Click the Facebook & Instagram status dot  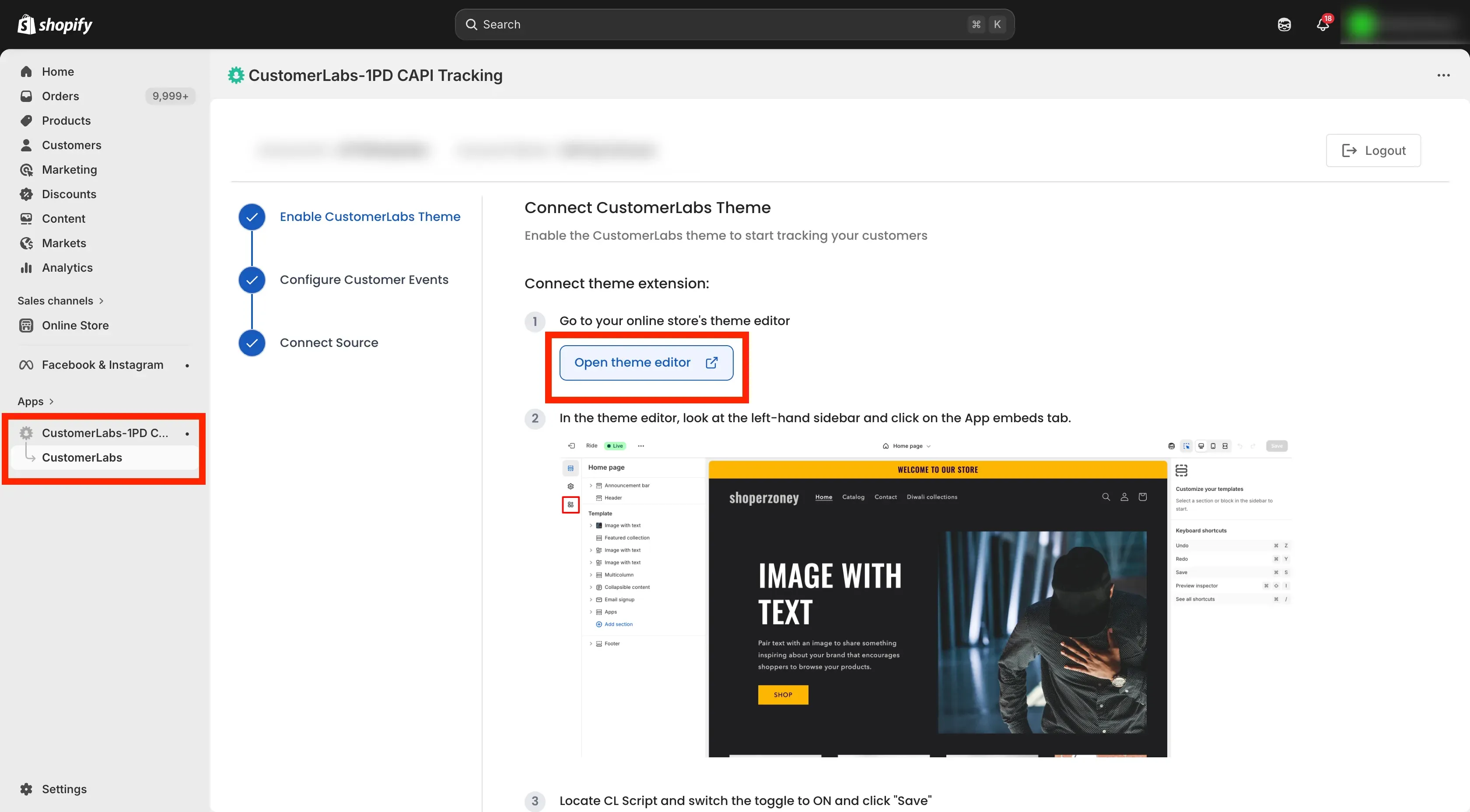pyautogui.click(x=187, y=365)
